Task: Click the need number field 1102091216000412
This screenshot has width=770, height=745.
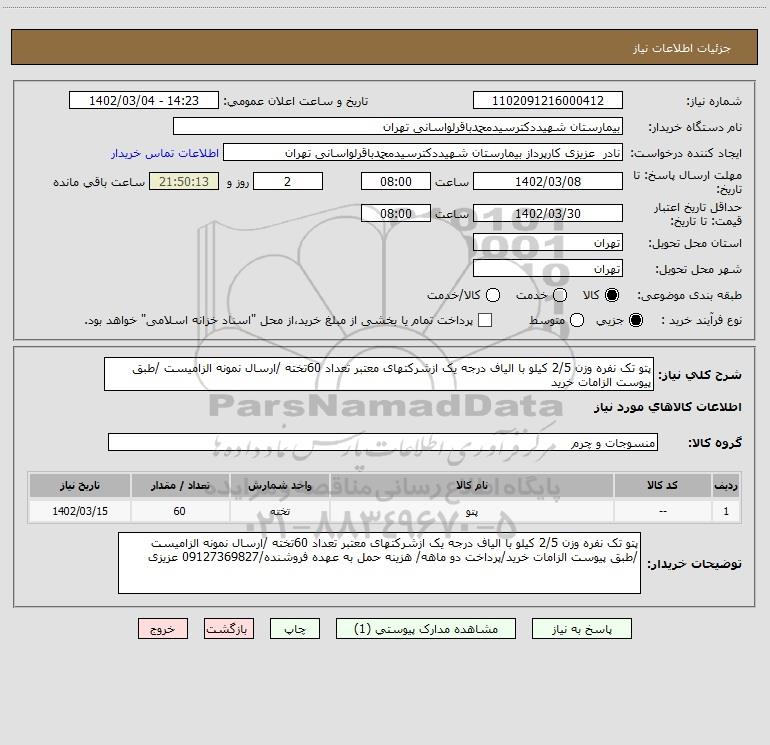Action: 548,101
